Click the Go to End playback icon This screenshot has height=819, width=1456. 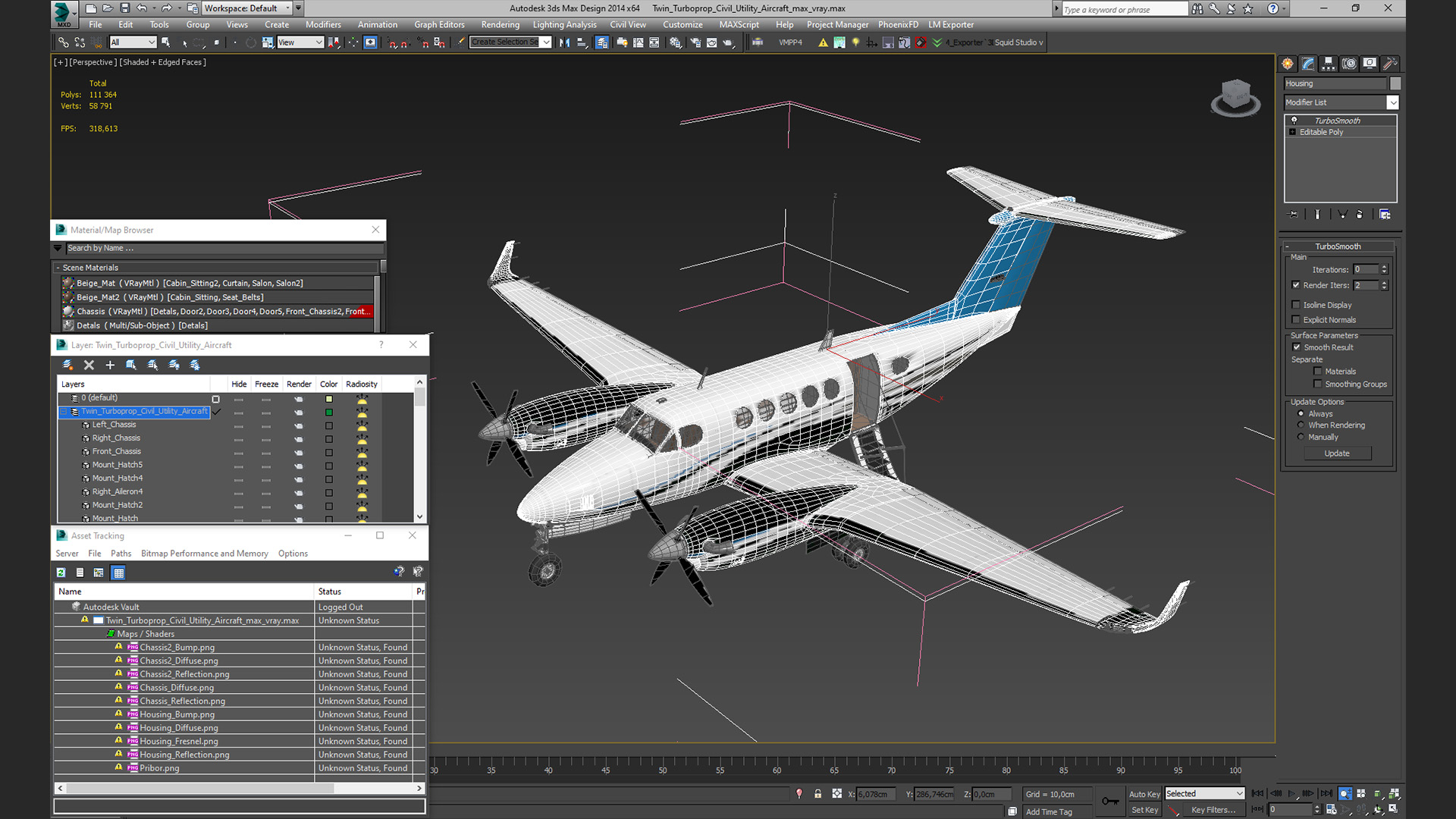click(1326, 793)
